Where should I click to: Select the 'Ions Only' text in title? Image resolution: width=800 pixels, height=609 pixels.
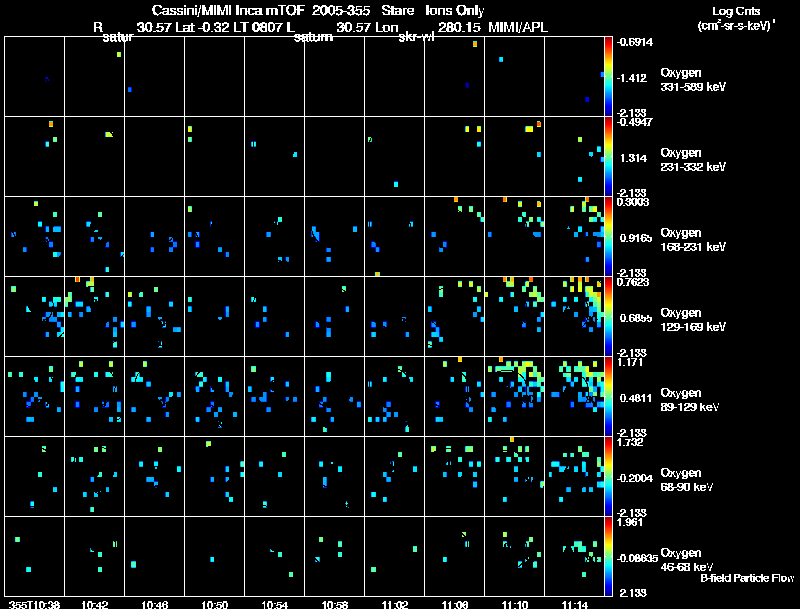455,10
